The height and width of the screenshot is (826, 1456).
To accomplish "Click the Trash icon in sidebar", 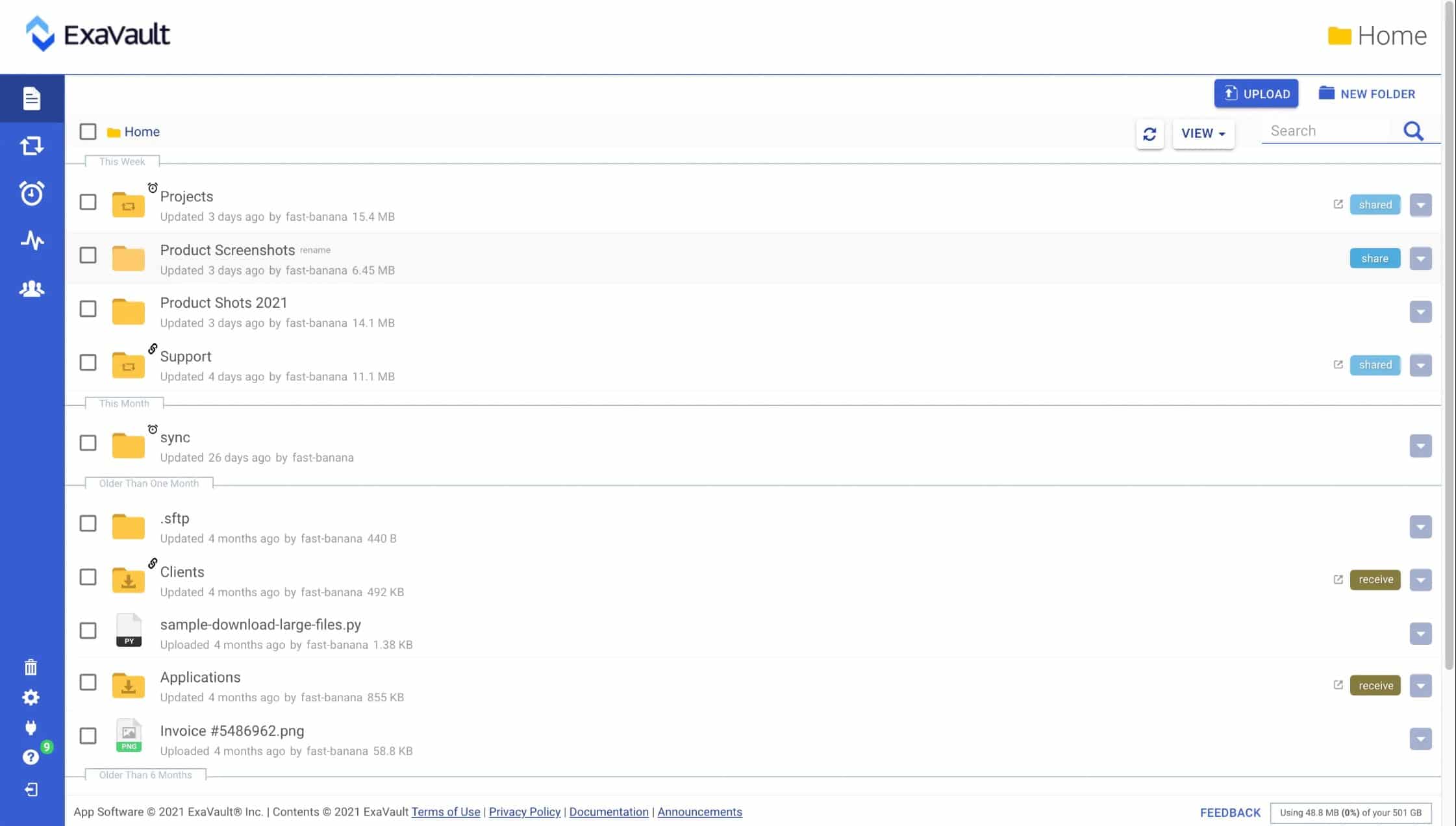I will tap(31, 667).
